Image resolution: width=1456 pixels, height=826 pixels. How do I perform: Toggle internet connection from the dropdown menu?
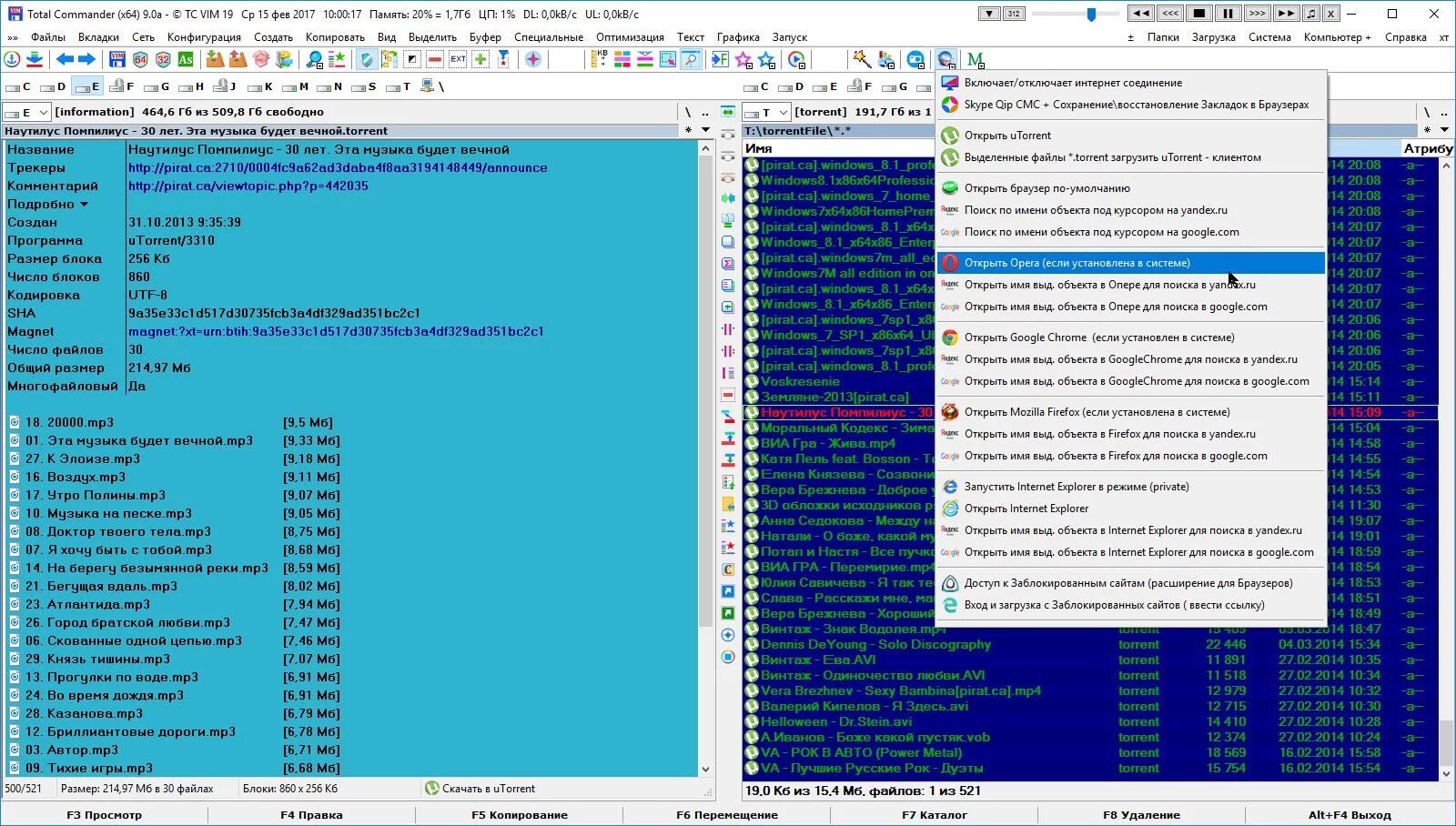(x=1131, y=83)
